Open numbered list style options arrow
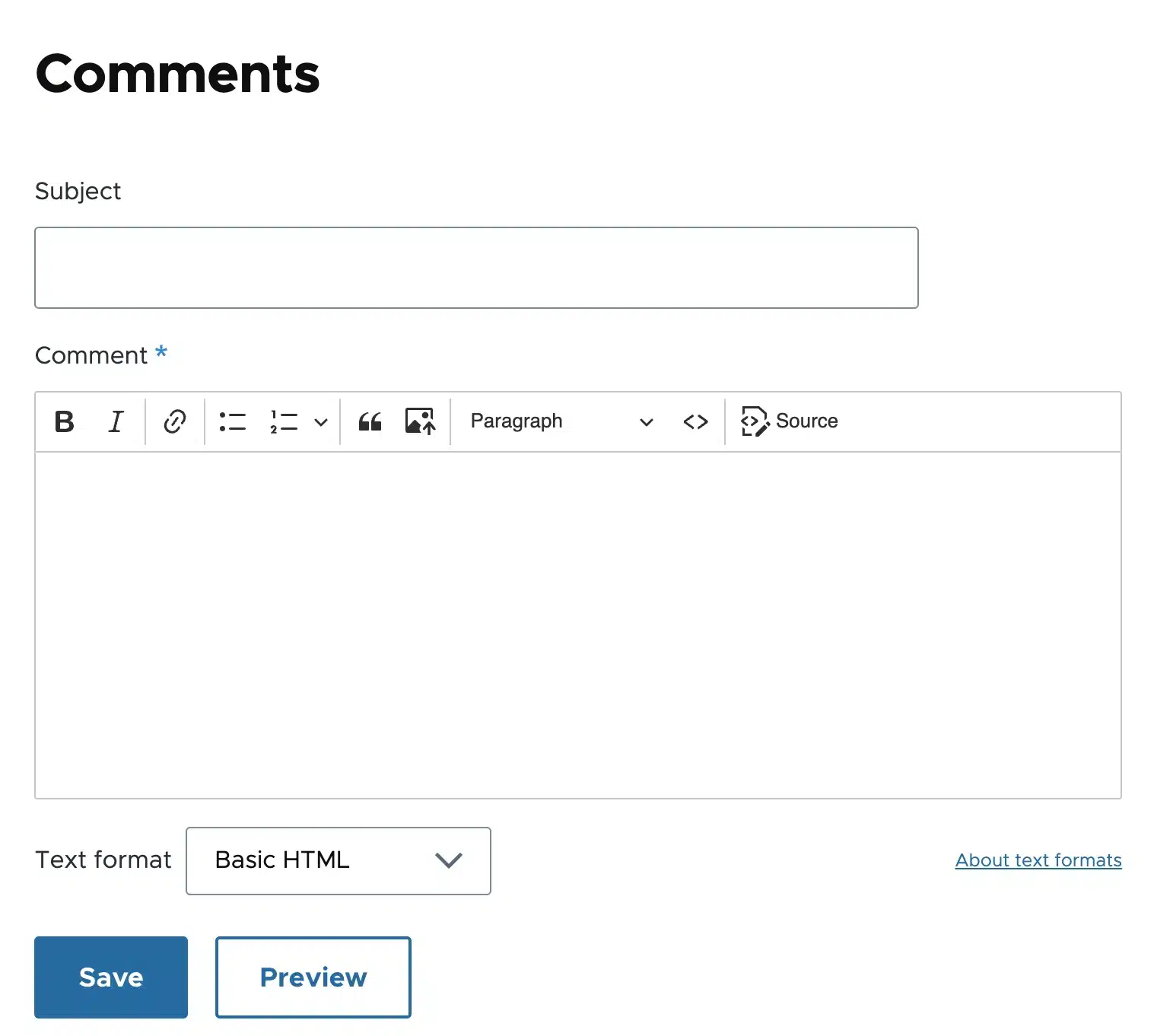 pos(321,422)
